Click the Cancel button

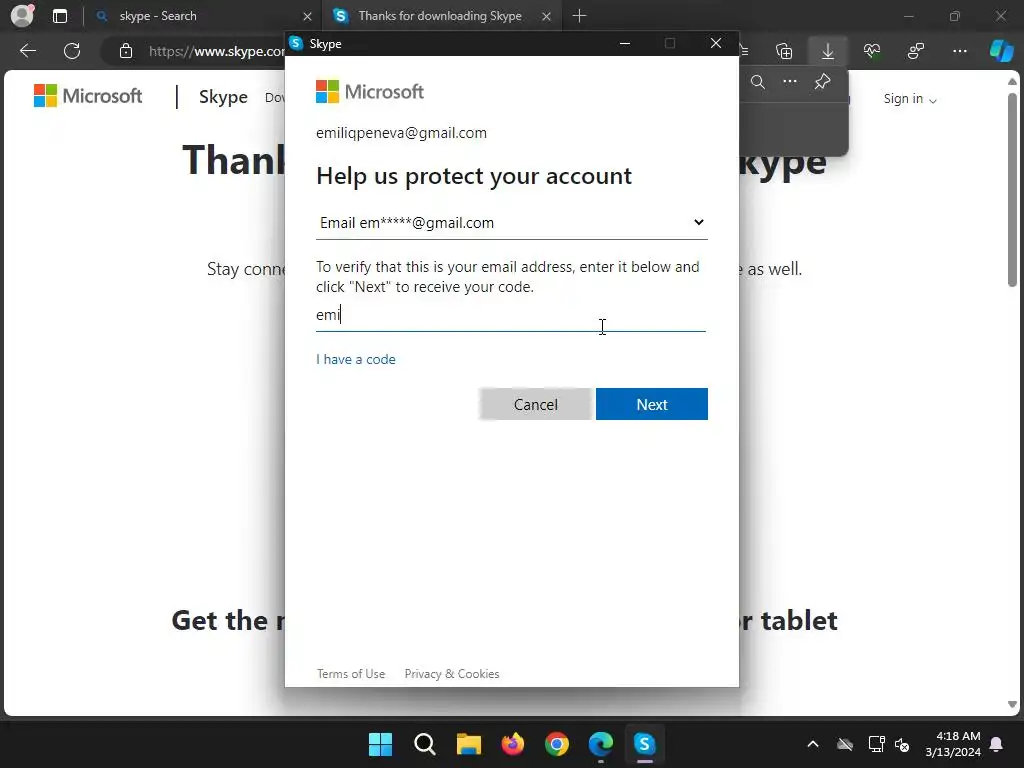tap(536, 404)
